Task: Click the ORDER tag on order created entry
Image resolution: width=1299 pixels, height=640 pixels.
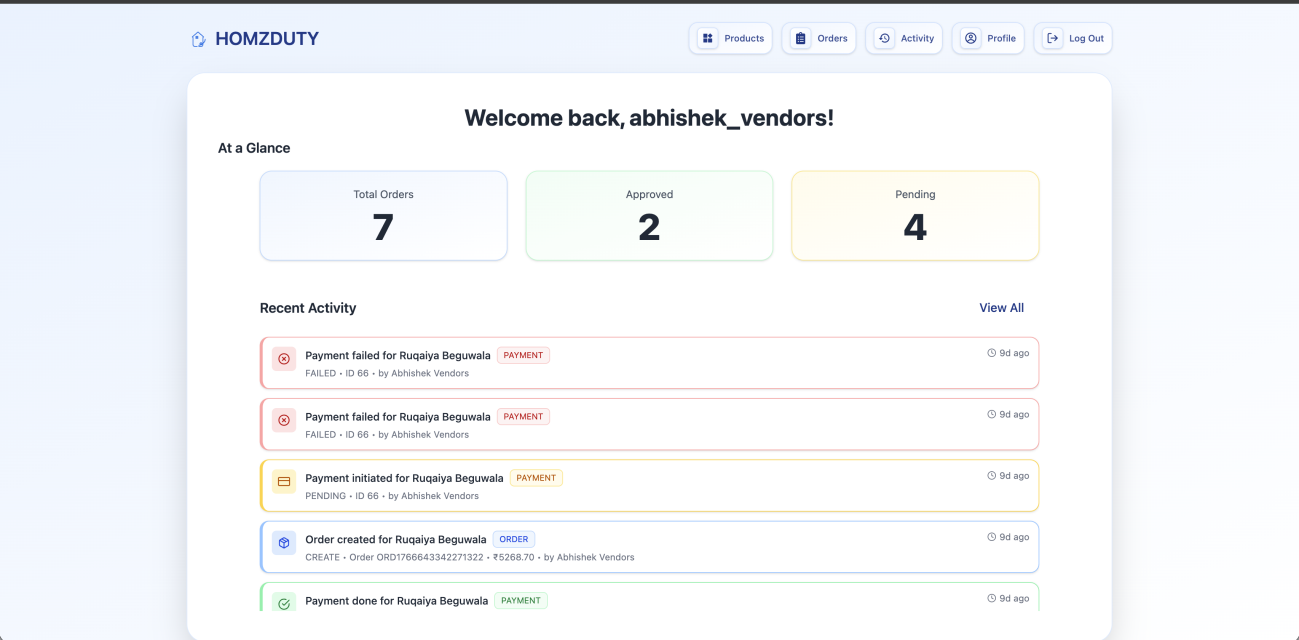Action: point(514,539)
